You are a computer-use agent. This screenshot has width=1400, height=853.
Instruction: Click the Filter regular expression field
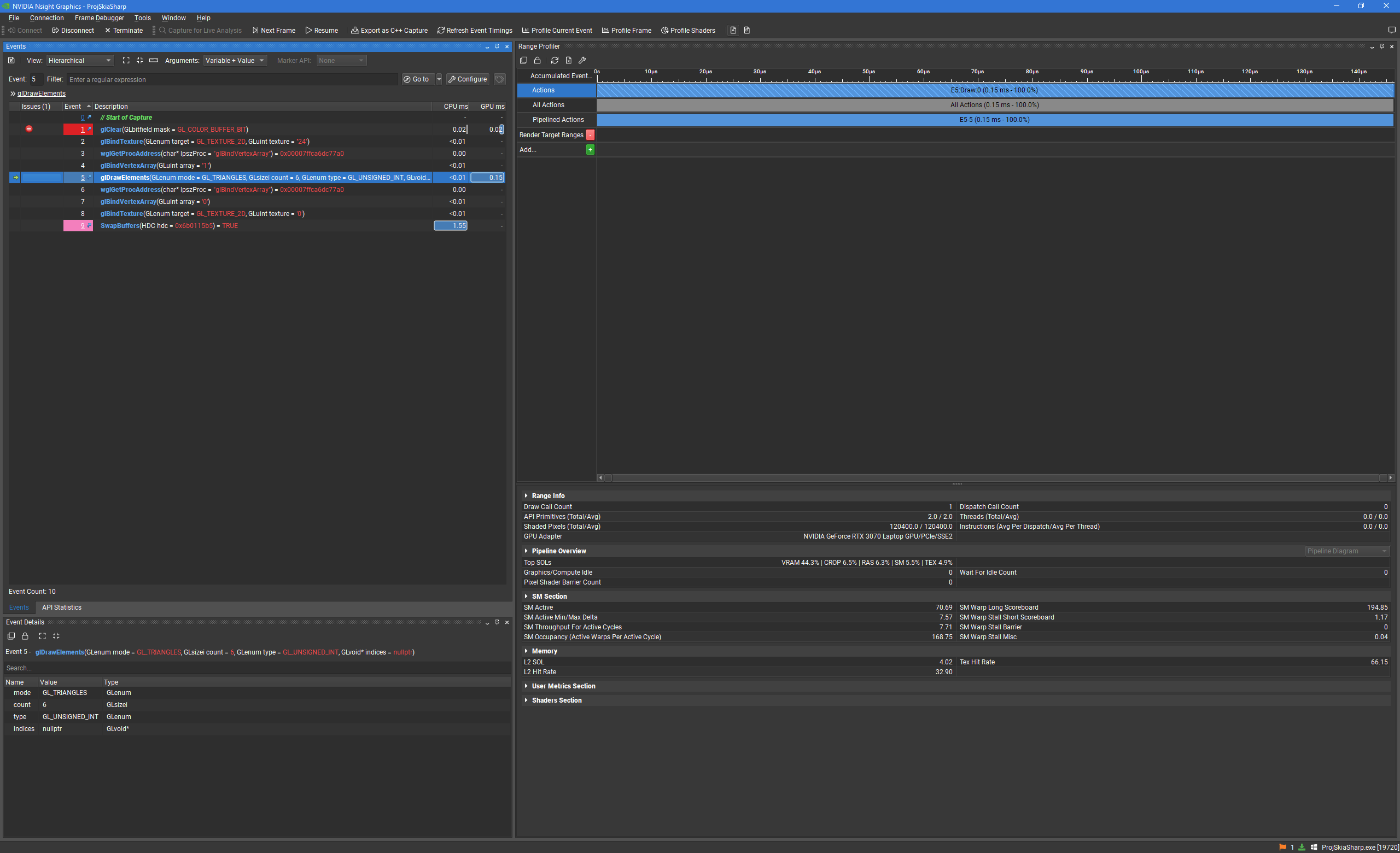[232, 79]
